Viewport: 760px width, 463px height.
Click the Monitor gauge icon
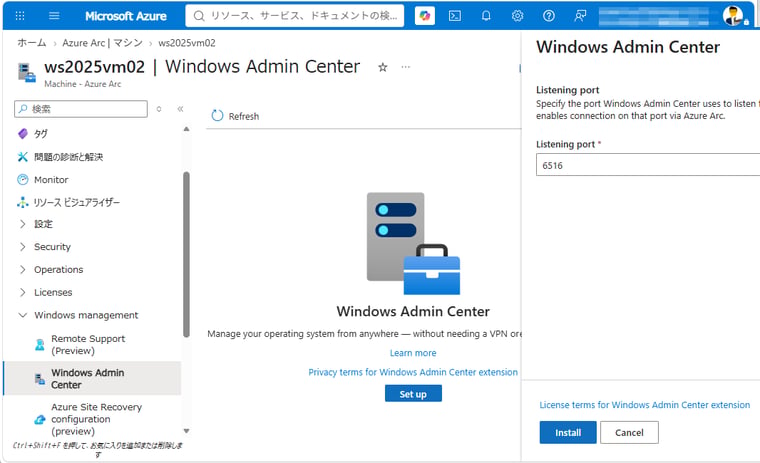[23, 179]
